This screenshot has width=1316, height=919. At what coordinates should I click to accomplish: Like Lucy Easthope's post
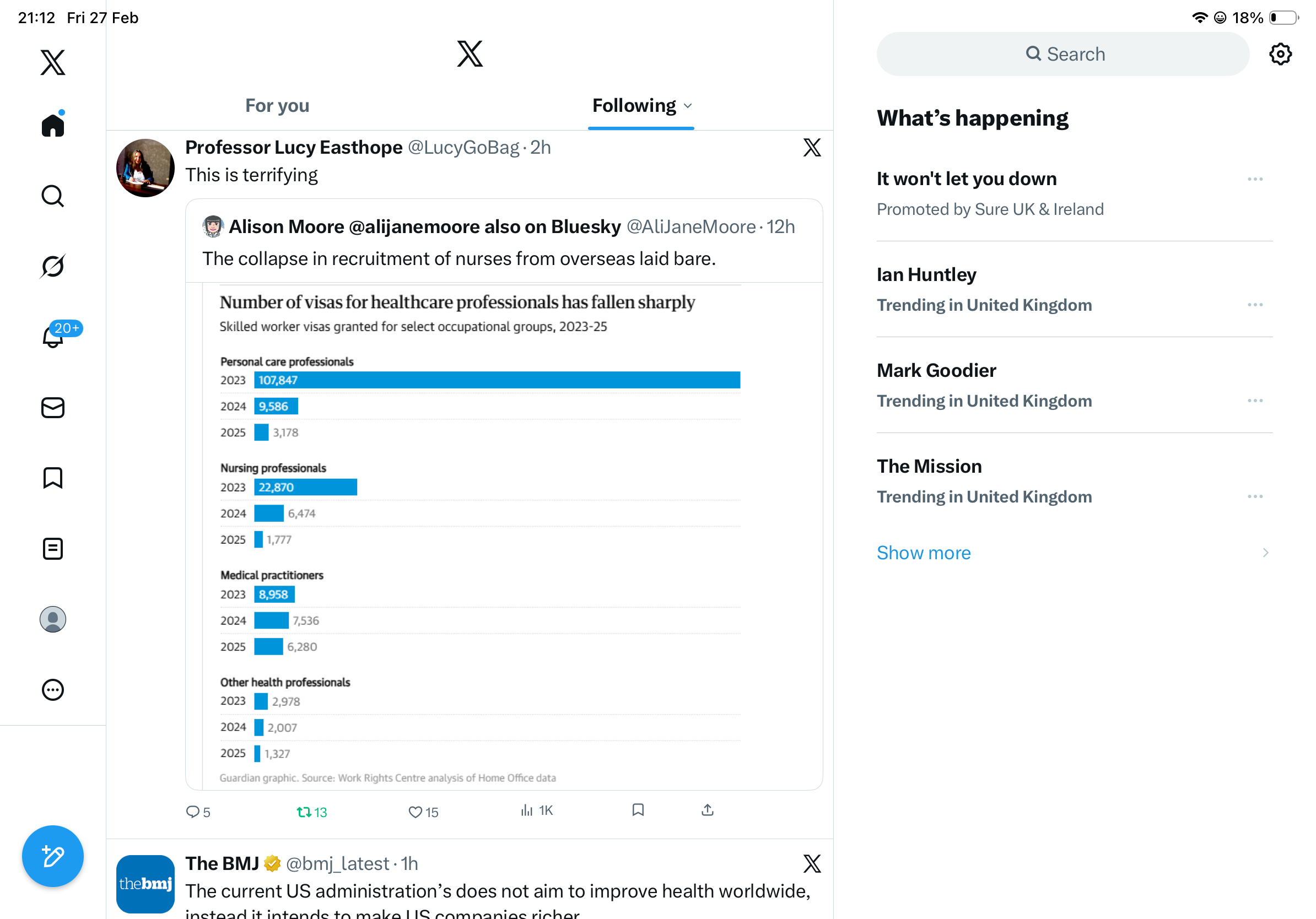[416, 811]
